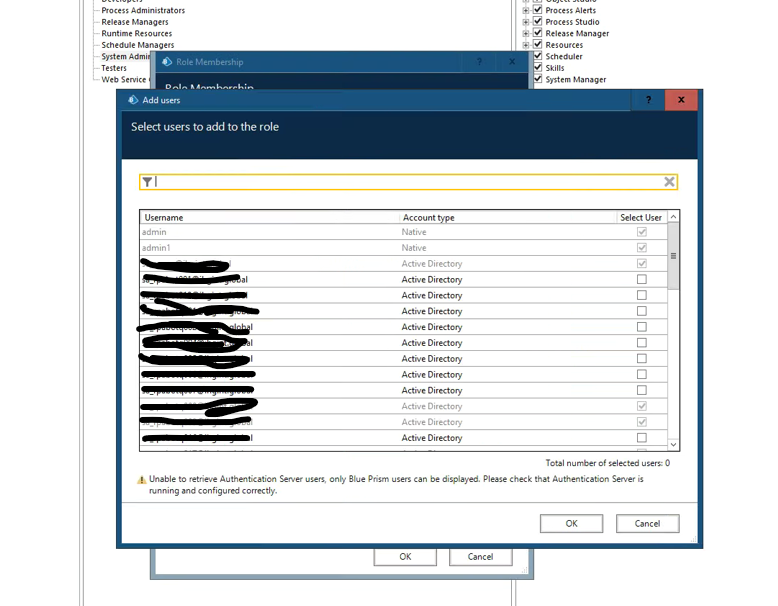Click the Add users title bar icon
This screenshot has height=606, width=778.
pyautogui.click(x=132, y=100)
